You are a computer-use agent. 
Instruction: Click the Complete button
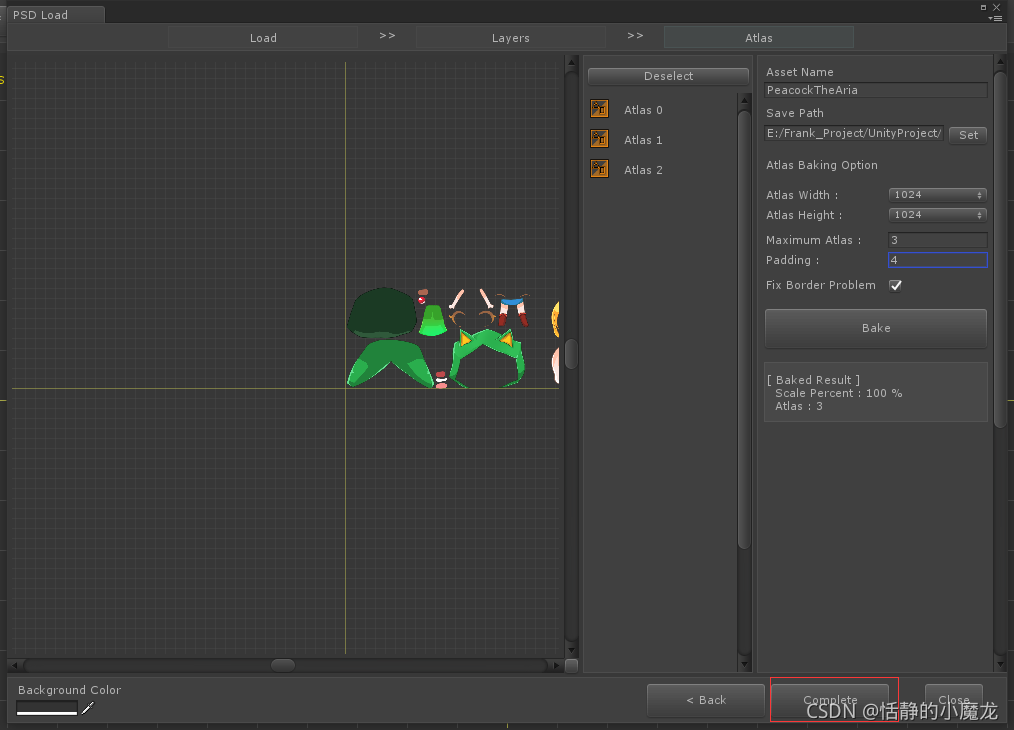point(830,700)
